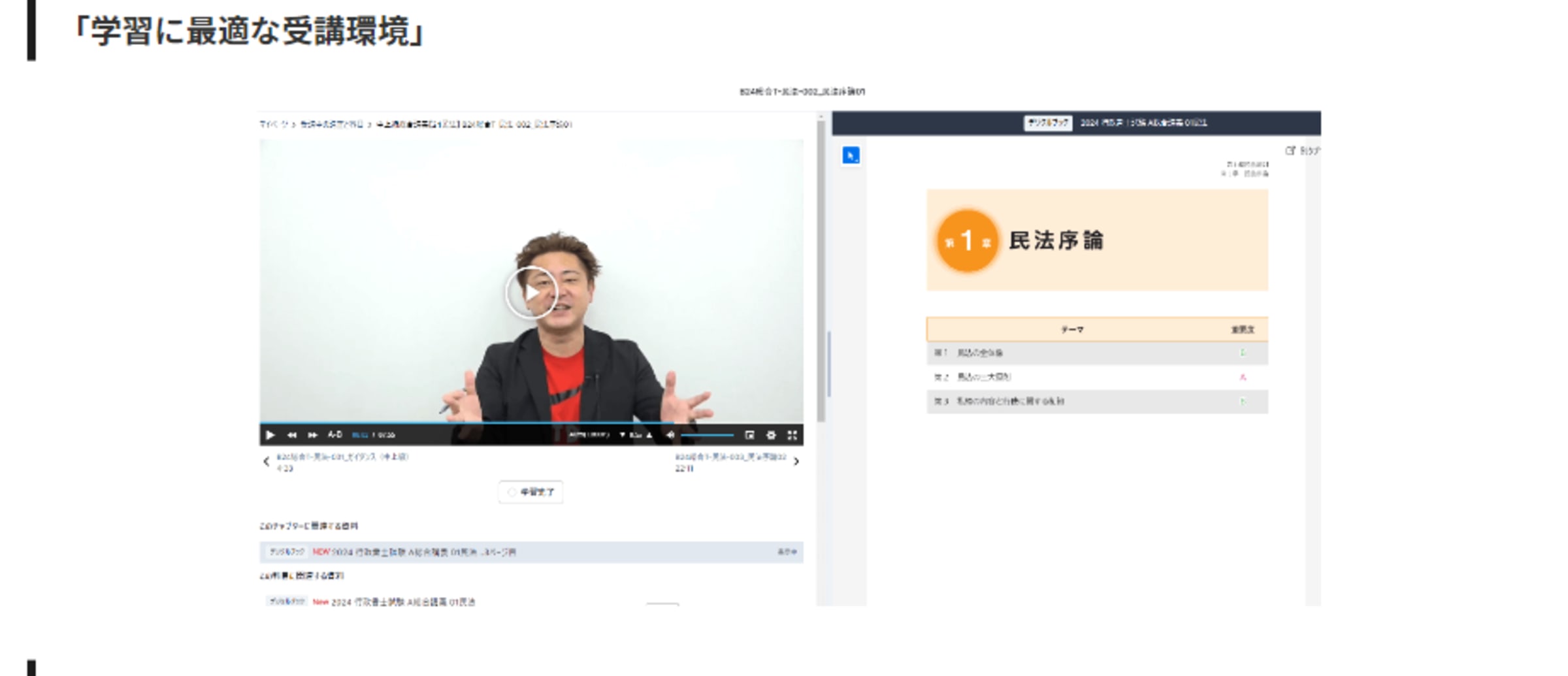Select the blue cursor tool in digital book
The height and width of the screenshot is (676, 1568).
851,155
